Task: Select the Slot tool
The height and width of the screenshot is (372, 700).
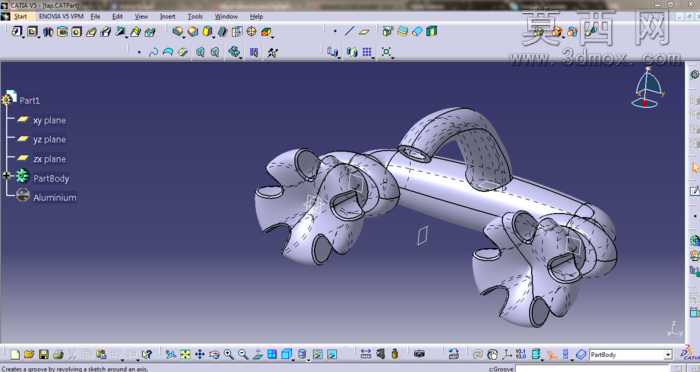Action: [x=106, y=32]
